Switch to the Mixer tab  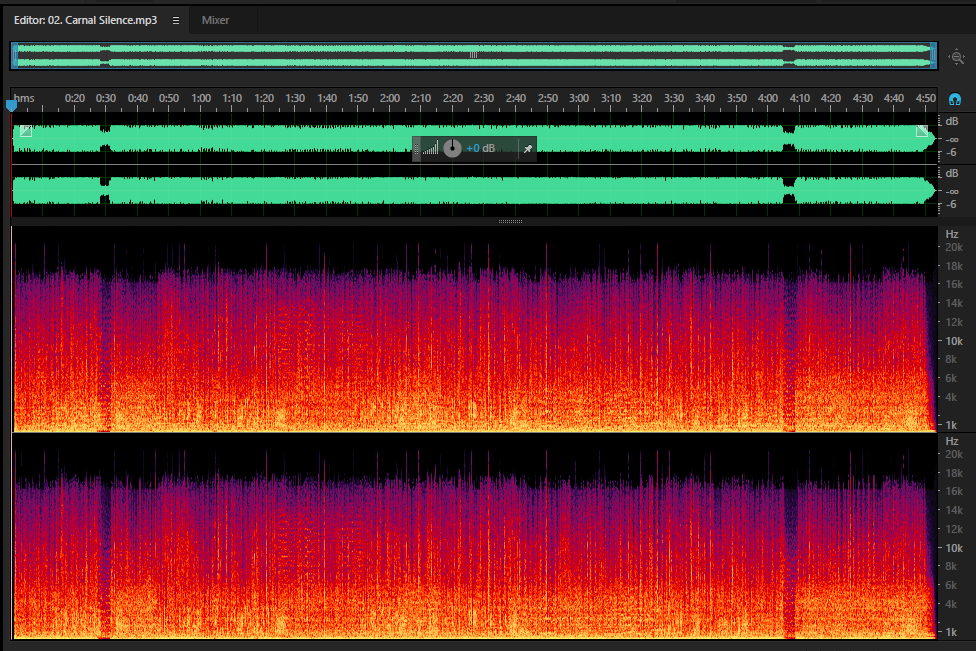(215, 20)
